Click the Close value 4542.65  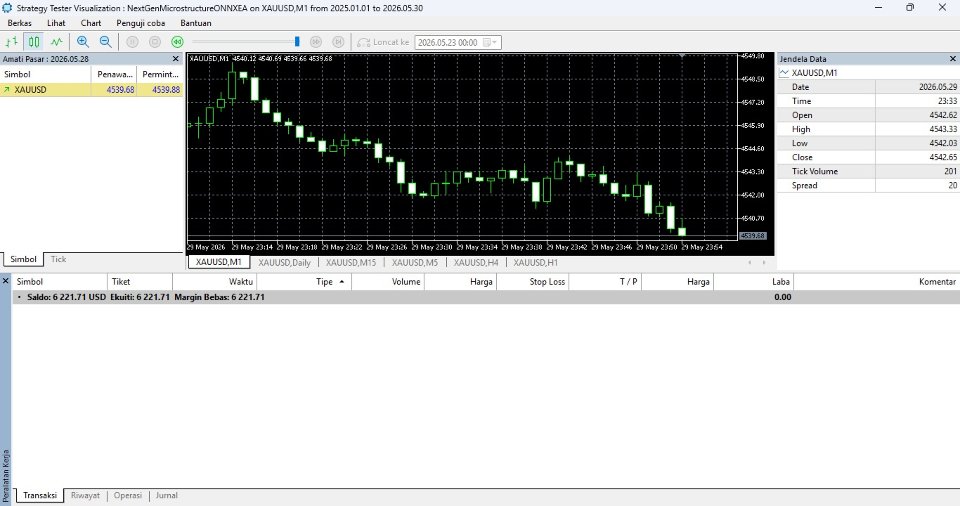943,157
